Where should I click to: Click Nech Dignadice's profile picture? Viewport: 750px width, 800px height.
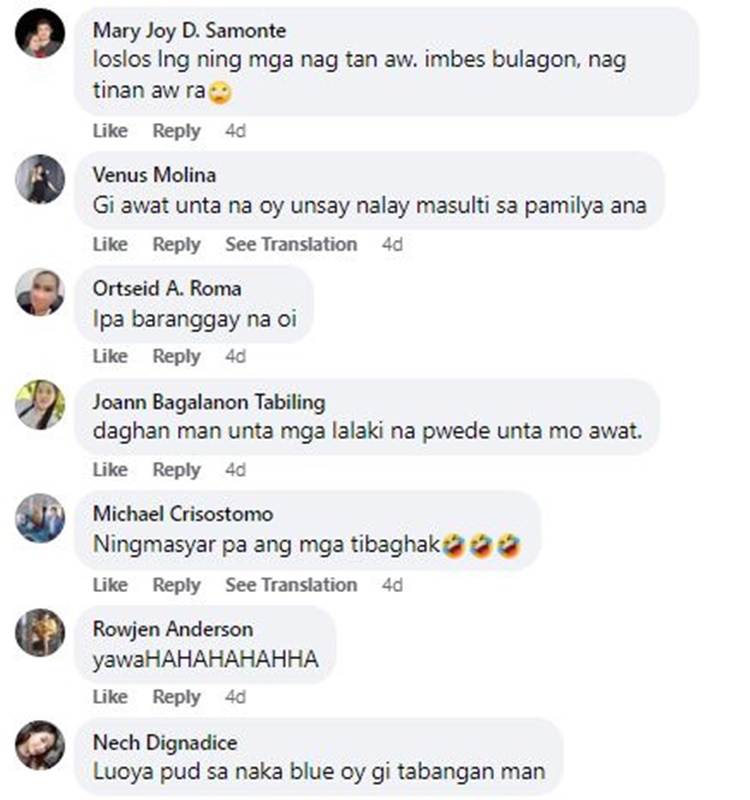[40, 745]
